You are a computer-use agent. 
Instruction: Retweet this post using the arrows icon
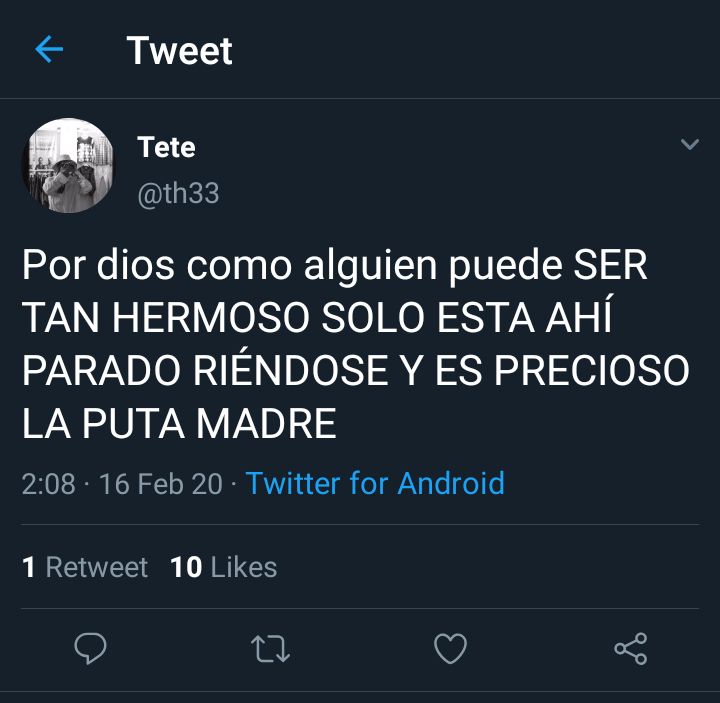click(x=270, y=648)
